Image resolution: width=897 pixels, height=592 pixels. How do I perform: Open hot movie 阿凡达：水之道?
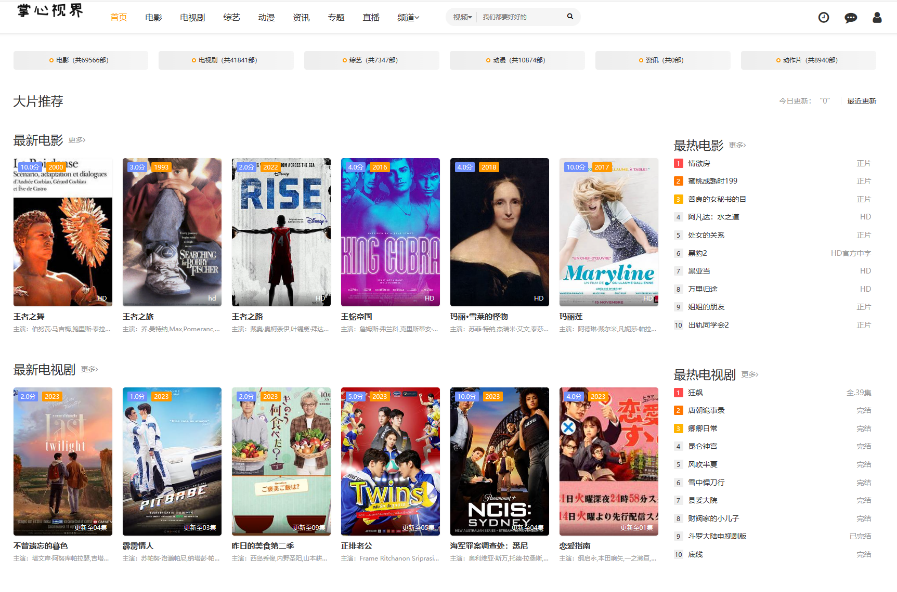pos(713,217)
